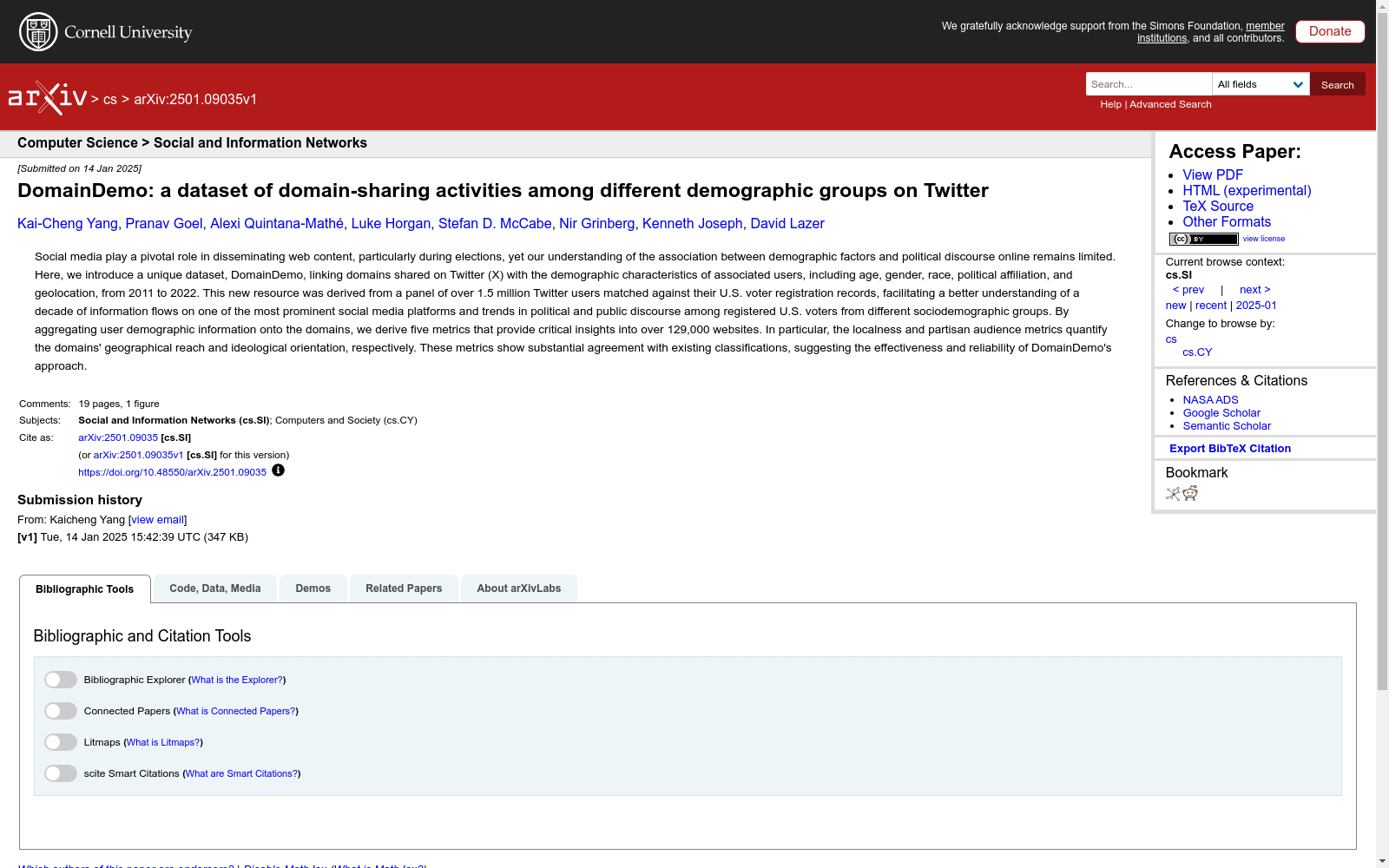Bookmark paper on Reddit icon
1389x868 pixels.
tap(1190, 494)
